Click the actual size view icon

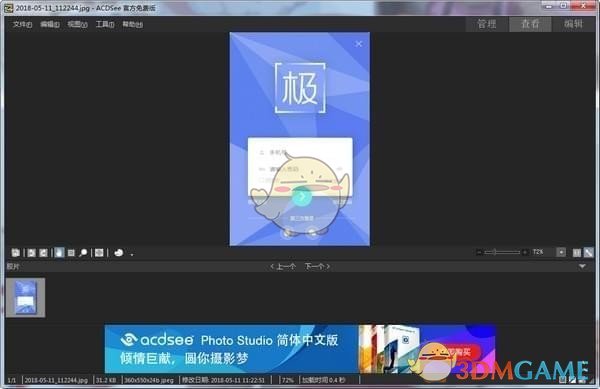pyautogui.click(x=577, y=253)
